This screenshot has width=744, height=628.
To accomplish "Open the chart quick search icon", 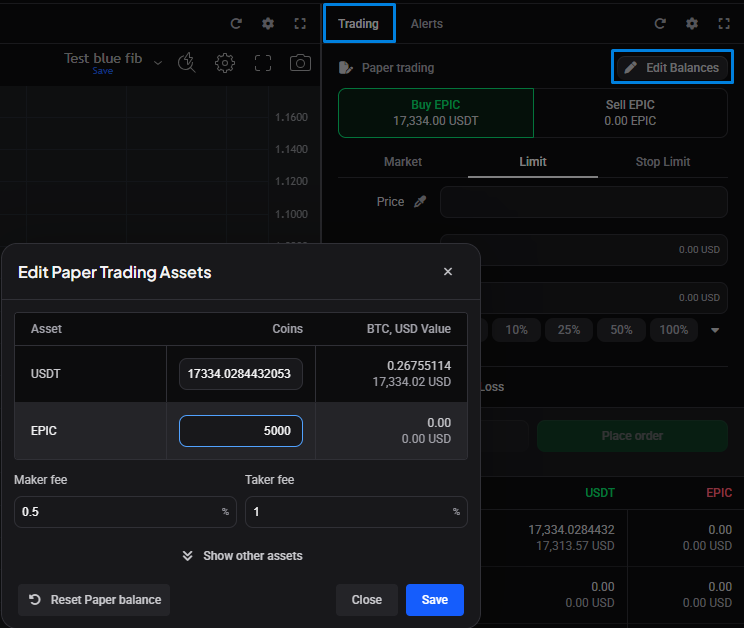I will (186, 63).
